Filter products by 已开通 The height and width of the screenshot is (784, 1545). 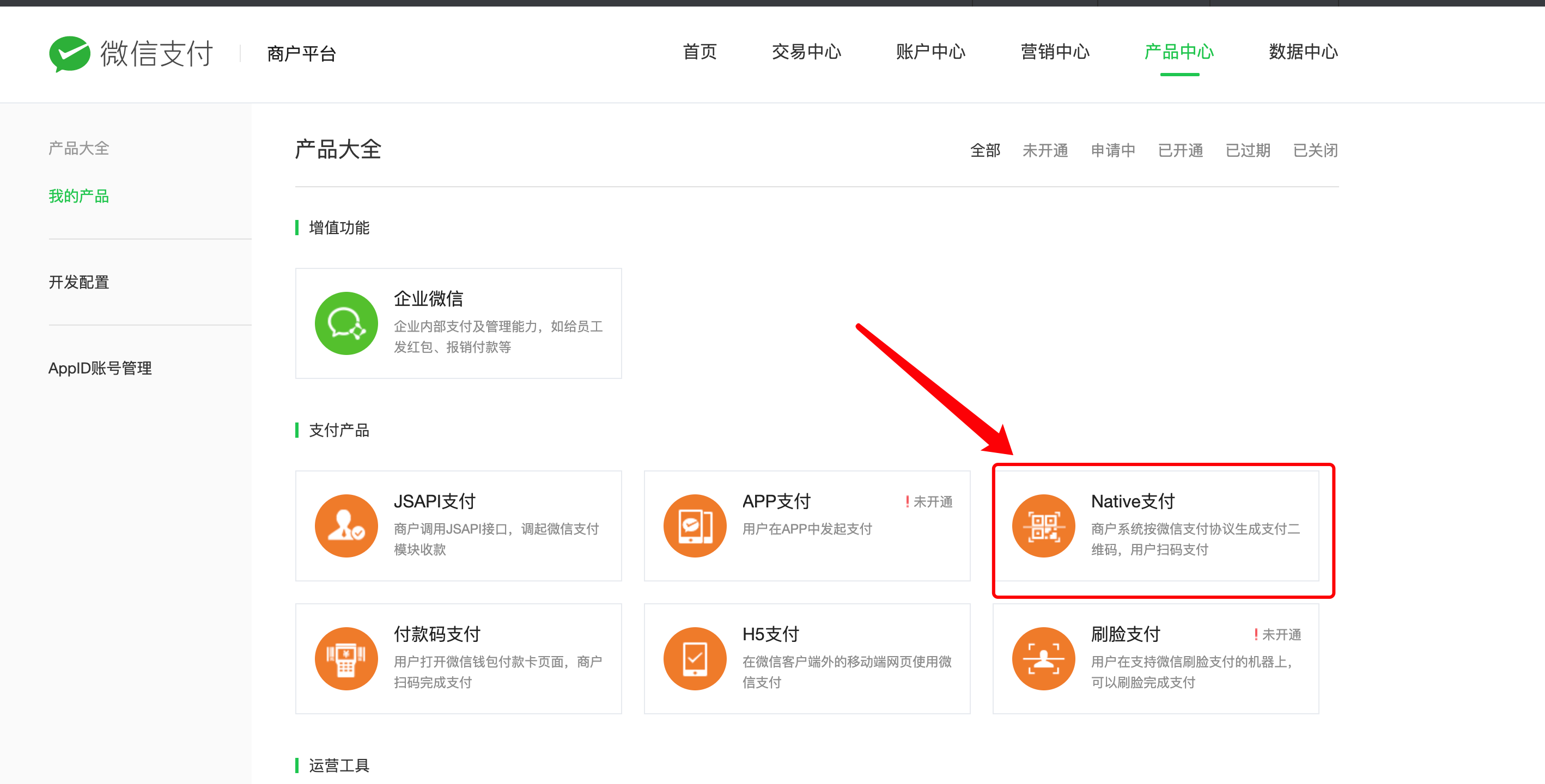click(x=1181, y=150)
